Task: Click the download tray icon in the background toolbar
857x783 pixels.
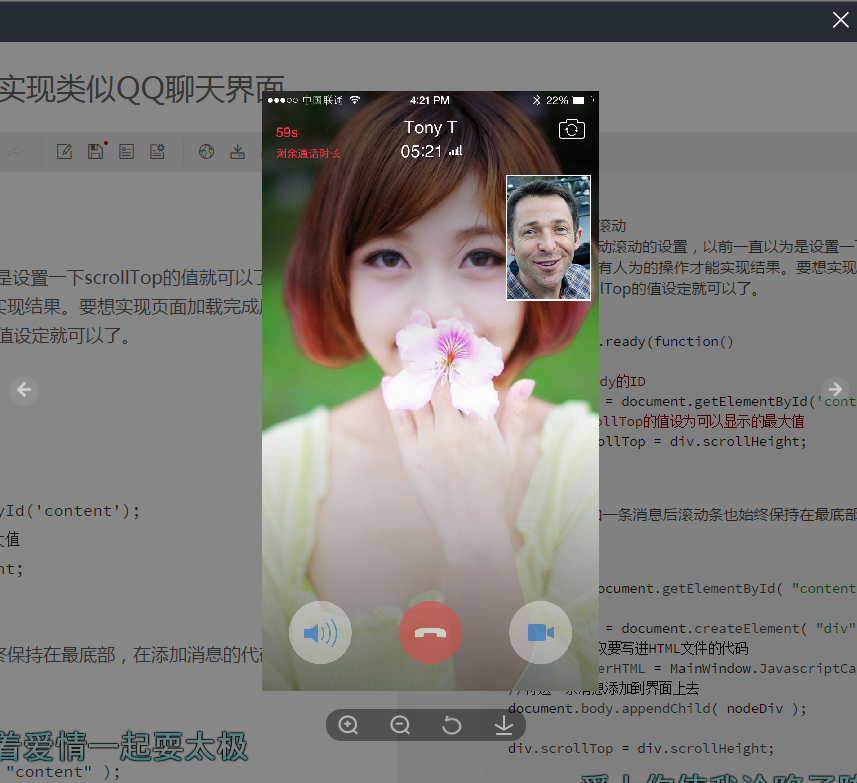Action: coord(237,151)
